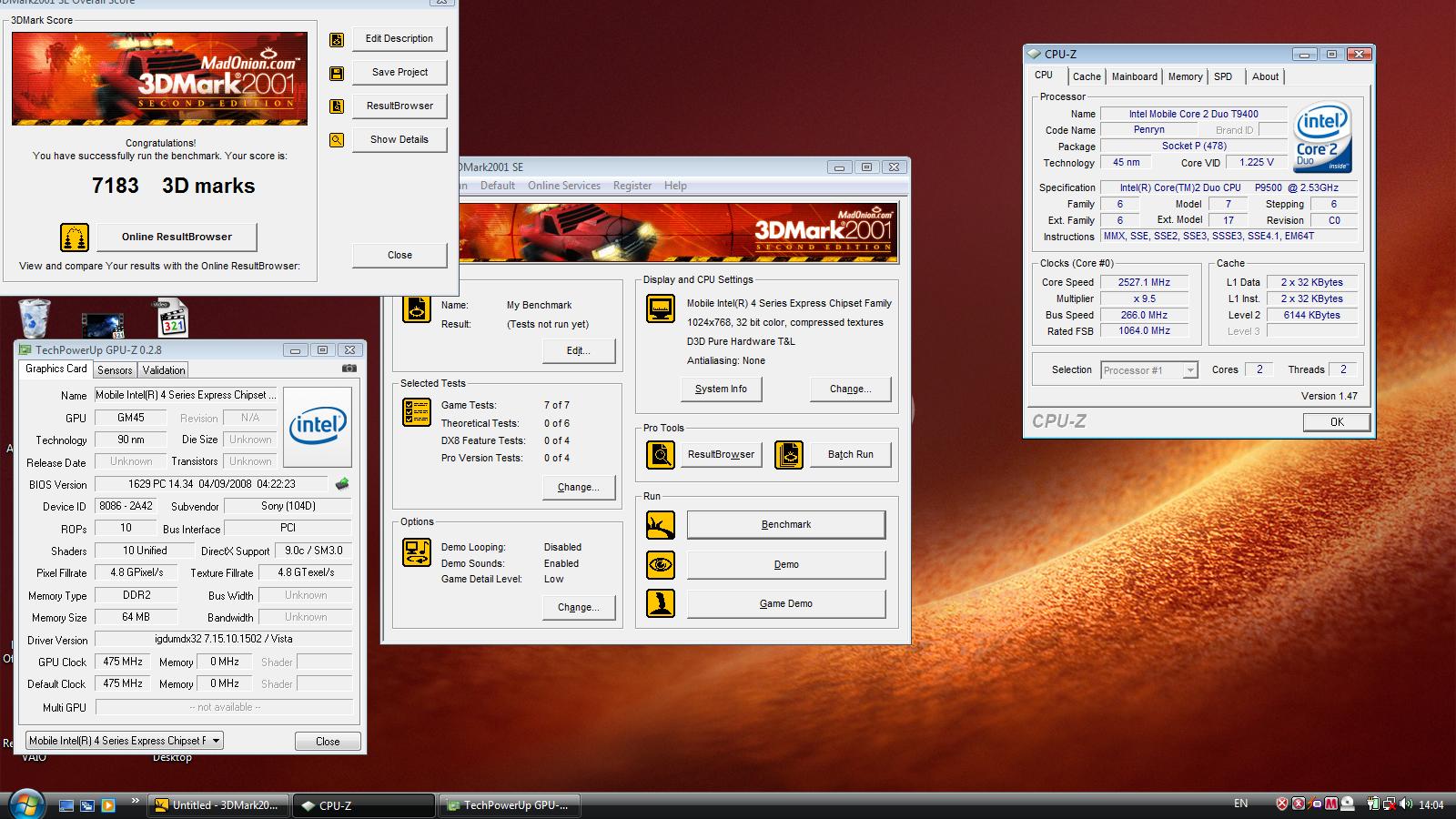Close the 3DMark score dialog with Close button
1456x819 pixels.
click(x=399, y=256)
